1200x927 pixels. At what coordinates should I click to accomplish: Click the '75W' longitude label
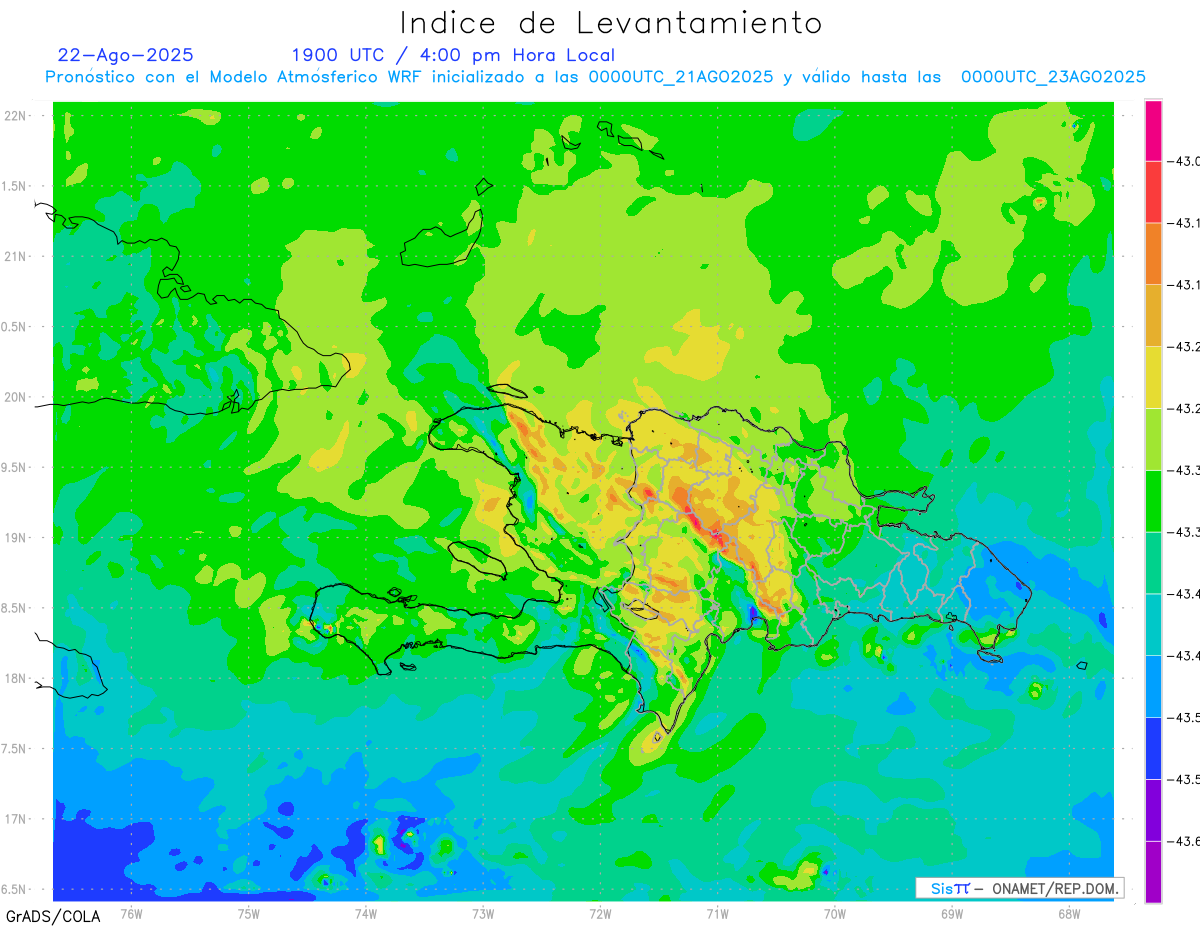pyautogui.click(x=249, y=913)
